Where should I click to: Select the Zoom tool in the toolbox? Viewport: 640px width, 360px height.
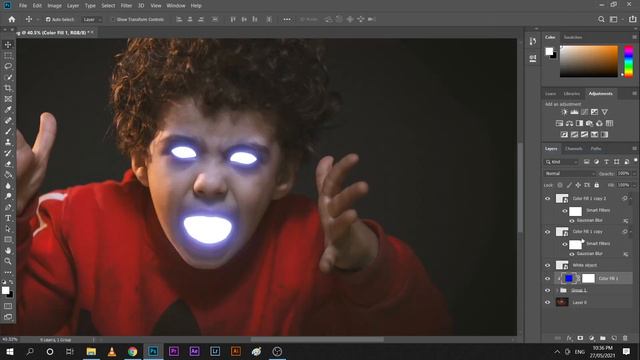(x=8, y=261)
